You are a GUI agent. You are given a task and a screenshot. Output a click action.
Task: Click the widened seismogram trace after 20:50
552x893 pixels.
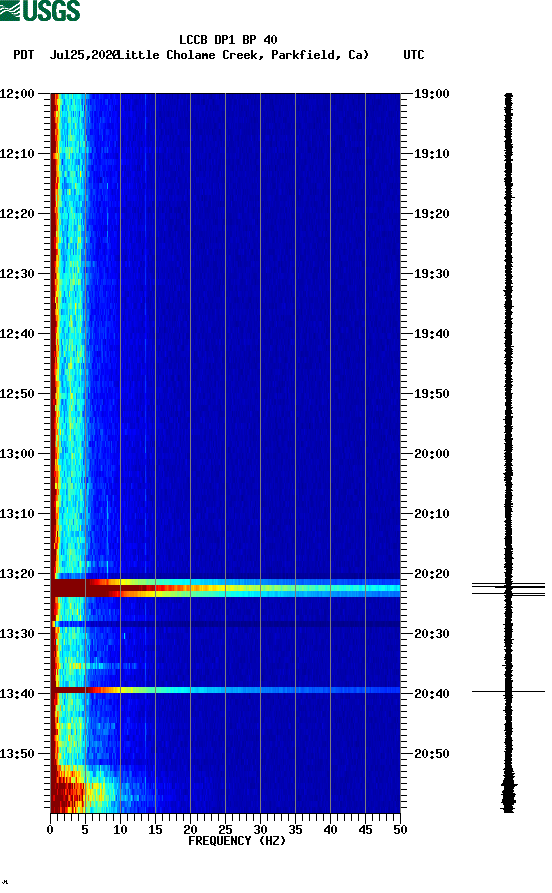pyautogui.click(x=508, y=790)
